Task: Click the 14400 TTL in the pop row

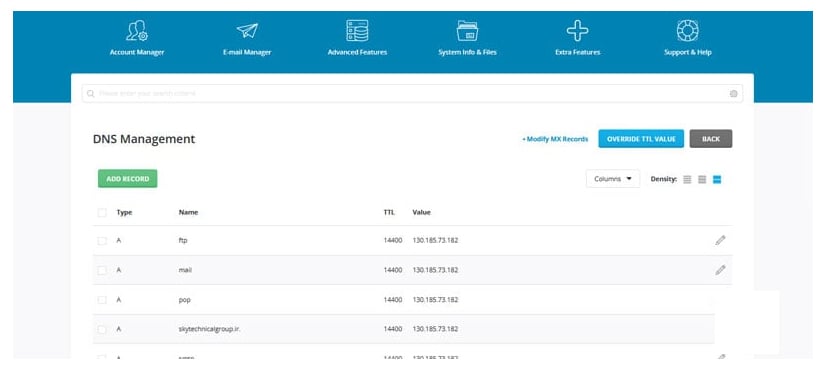Action: pyautogui.click(x=393, y=300)
